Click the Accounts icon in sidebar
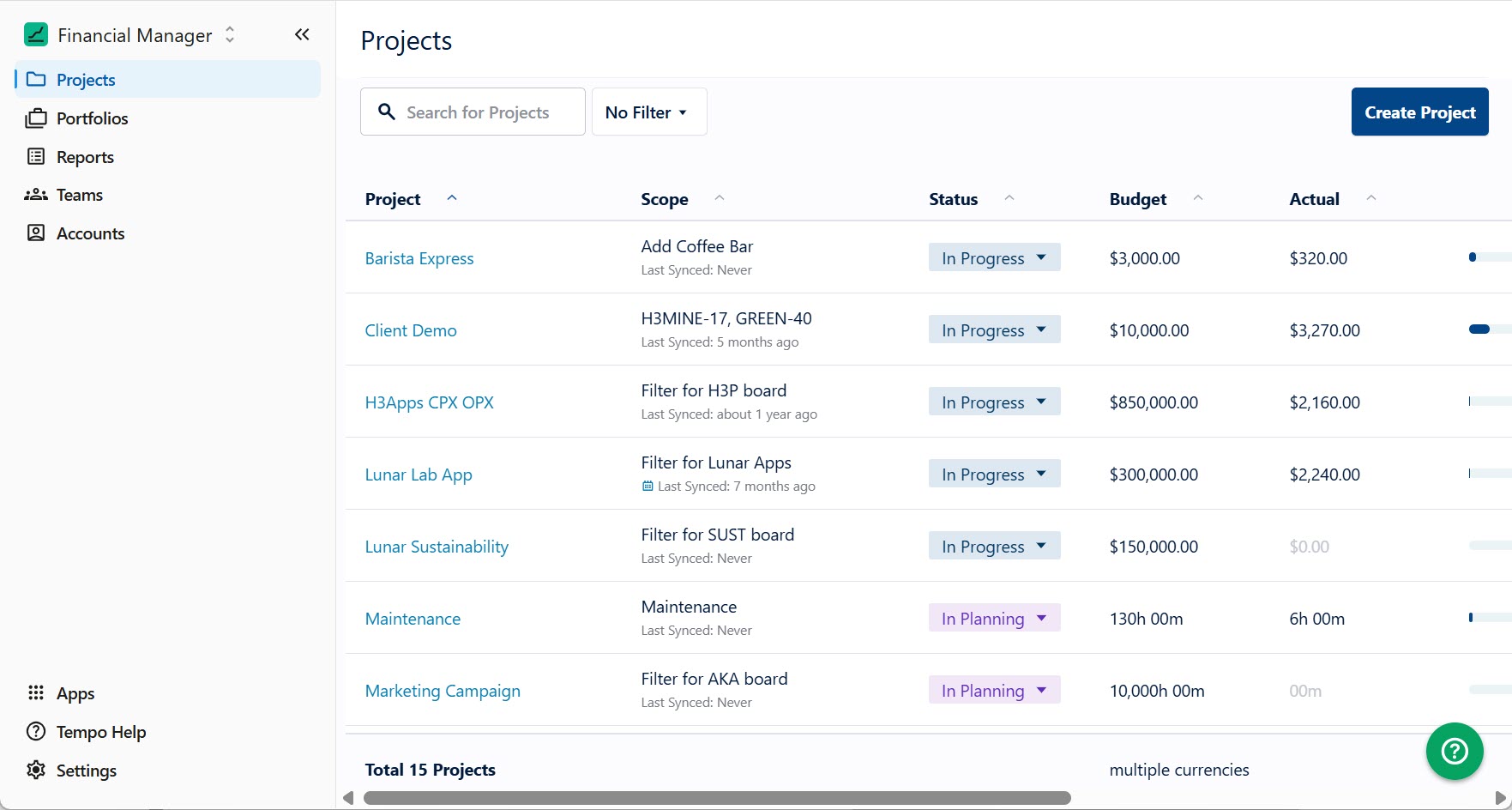The height and width of the screenshot is (810, 1512). [x=35, y=233]
